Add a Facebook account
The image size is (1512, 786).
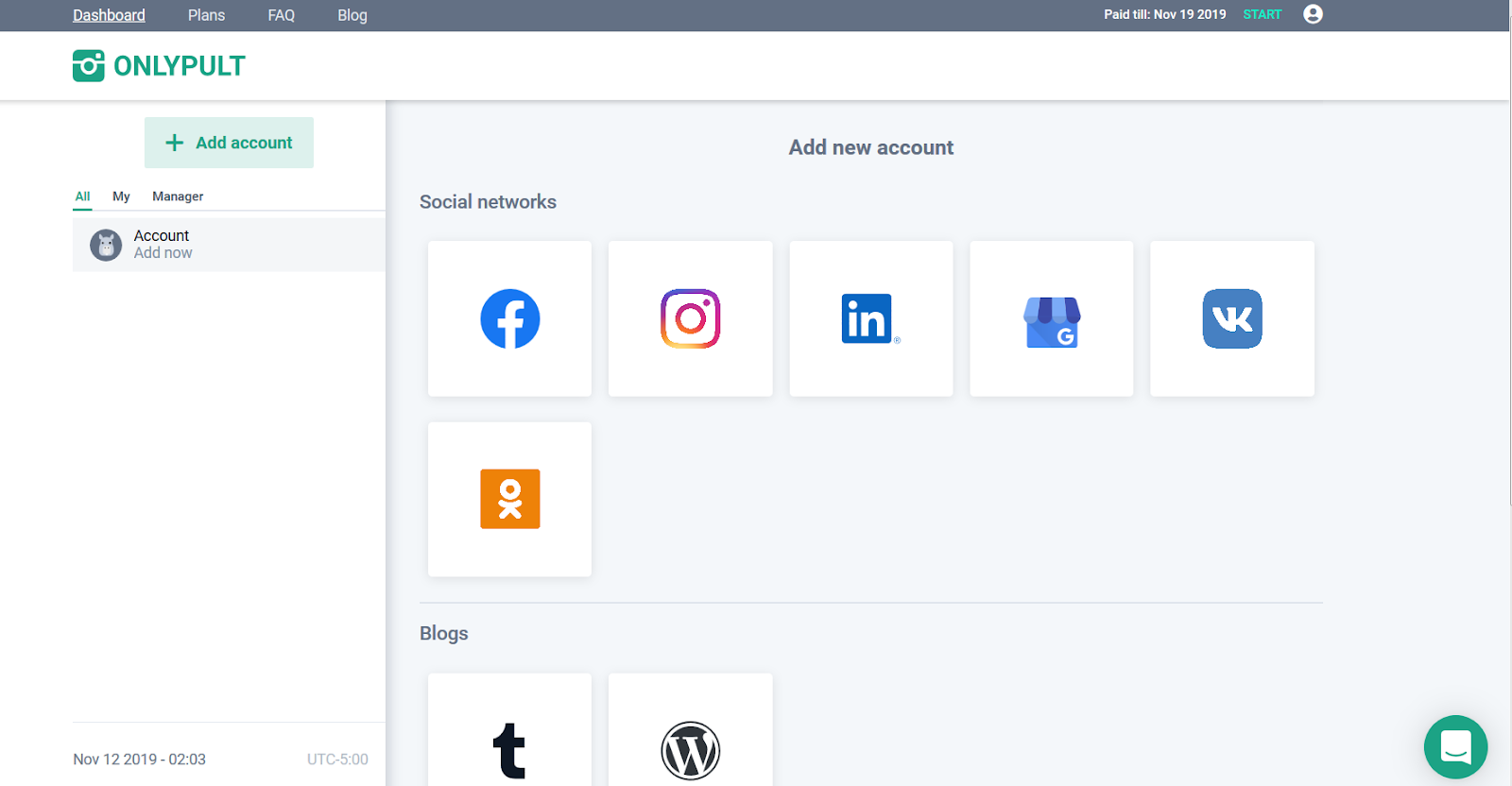(509, 318)
